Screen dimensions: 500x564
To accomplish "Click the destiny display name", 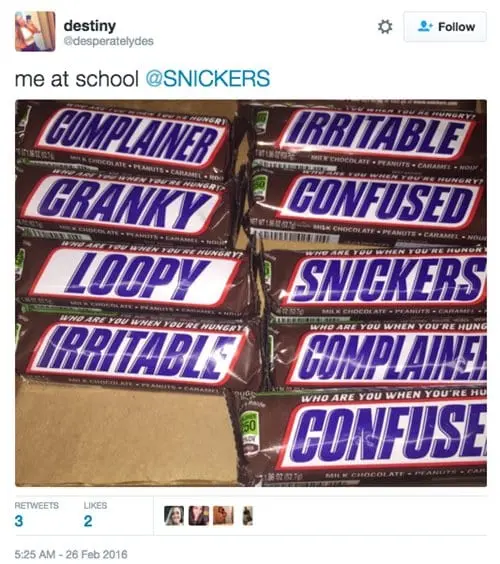I will pyautogui.click(x=90, y=26).
